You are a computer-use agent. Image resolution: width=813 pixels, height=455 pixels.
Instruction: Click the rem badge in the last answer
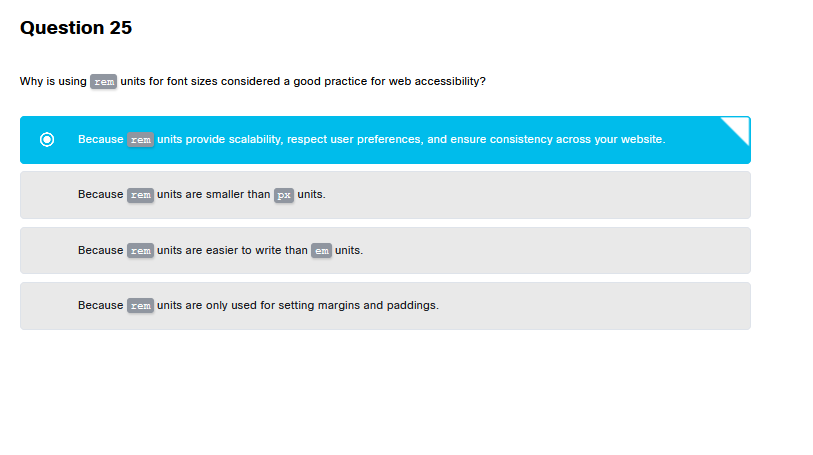(140, 305)
